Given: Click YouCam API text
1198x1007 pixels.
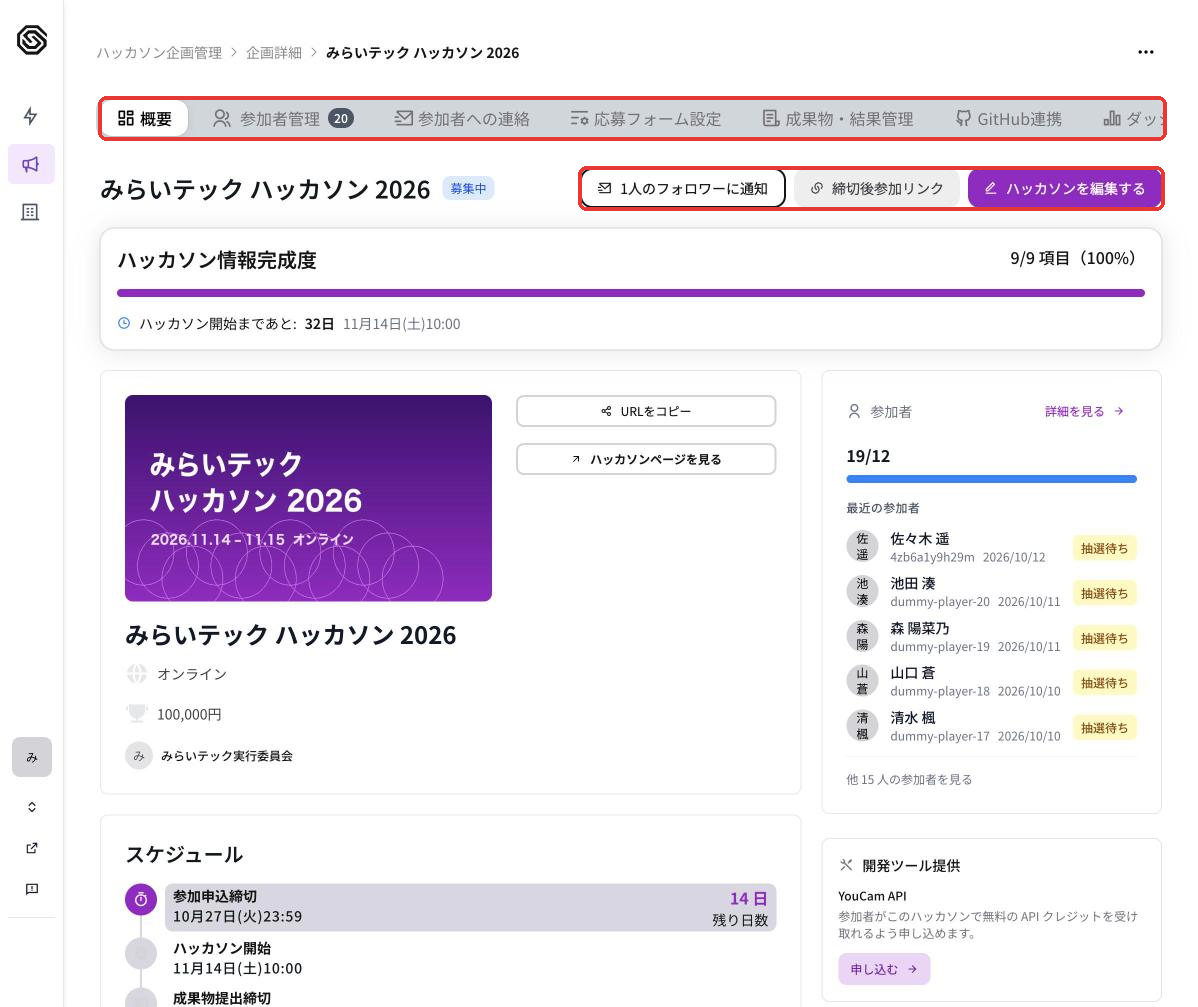Looking at the screenshot, I should click(x=872, y=895).
